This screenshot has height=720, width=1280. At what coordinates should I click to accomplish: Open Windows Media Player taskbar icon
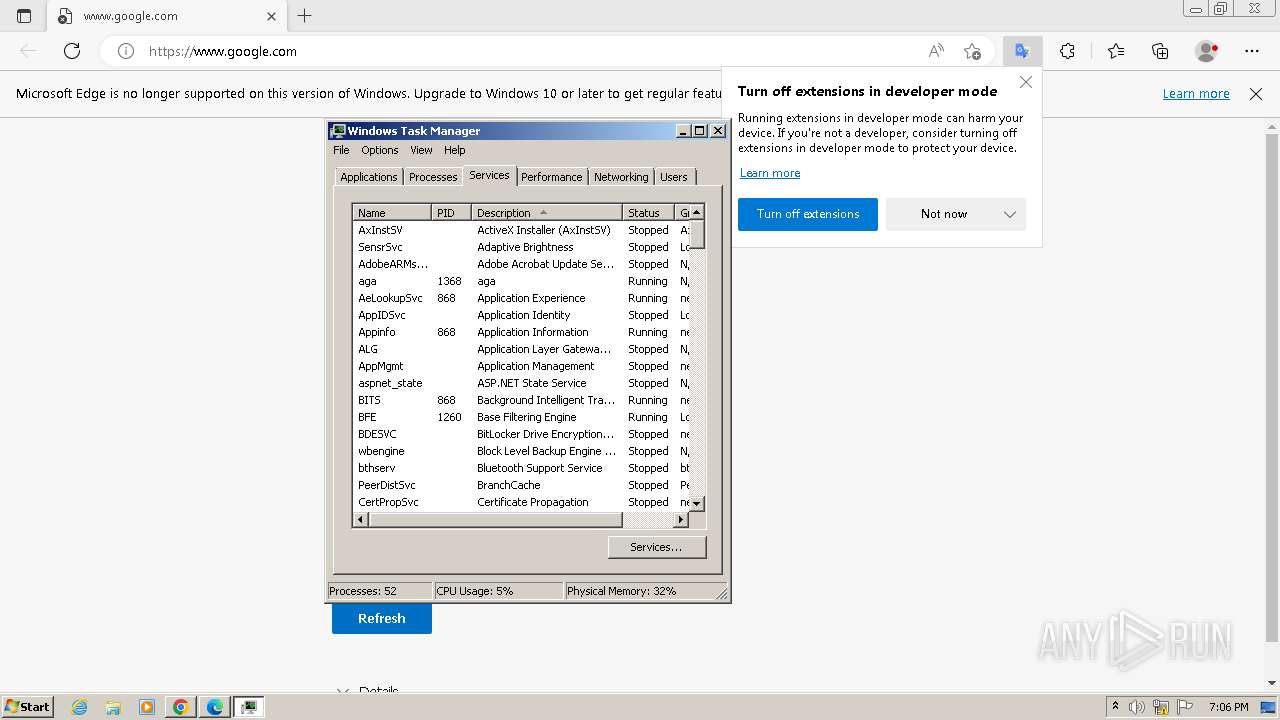[x=147, y=707]
